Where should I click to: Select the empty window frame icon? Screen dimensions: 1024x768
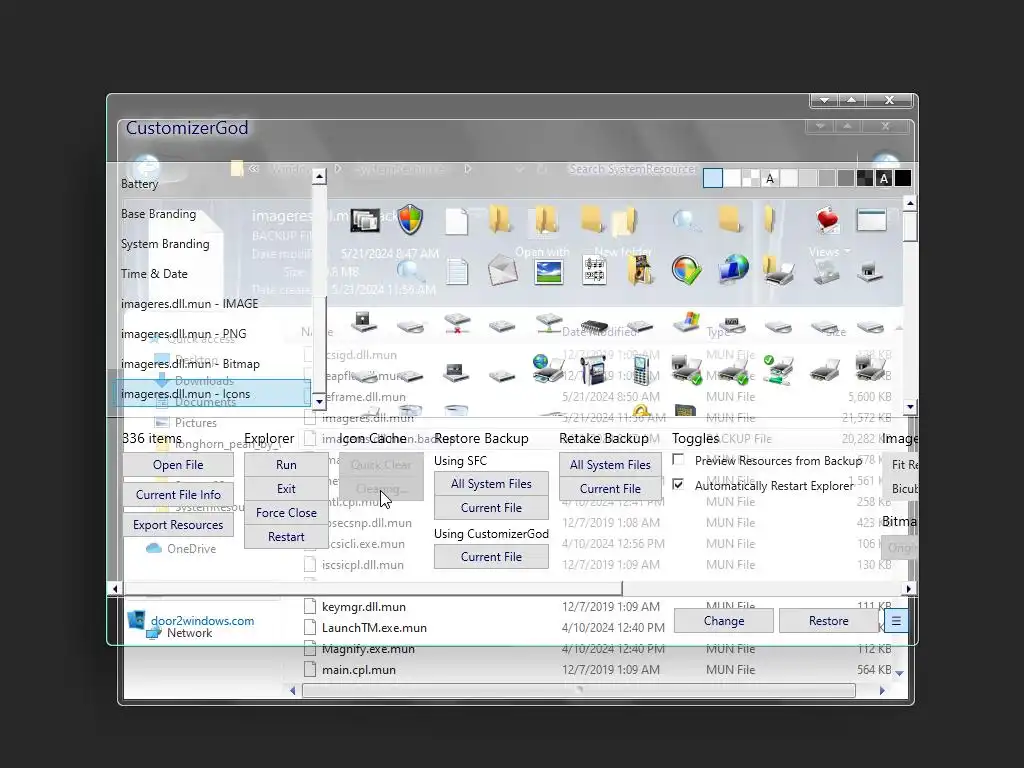click(x=871, y=220)
